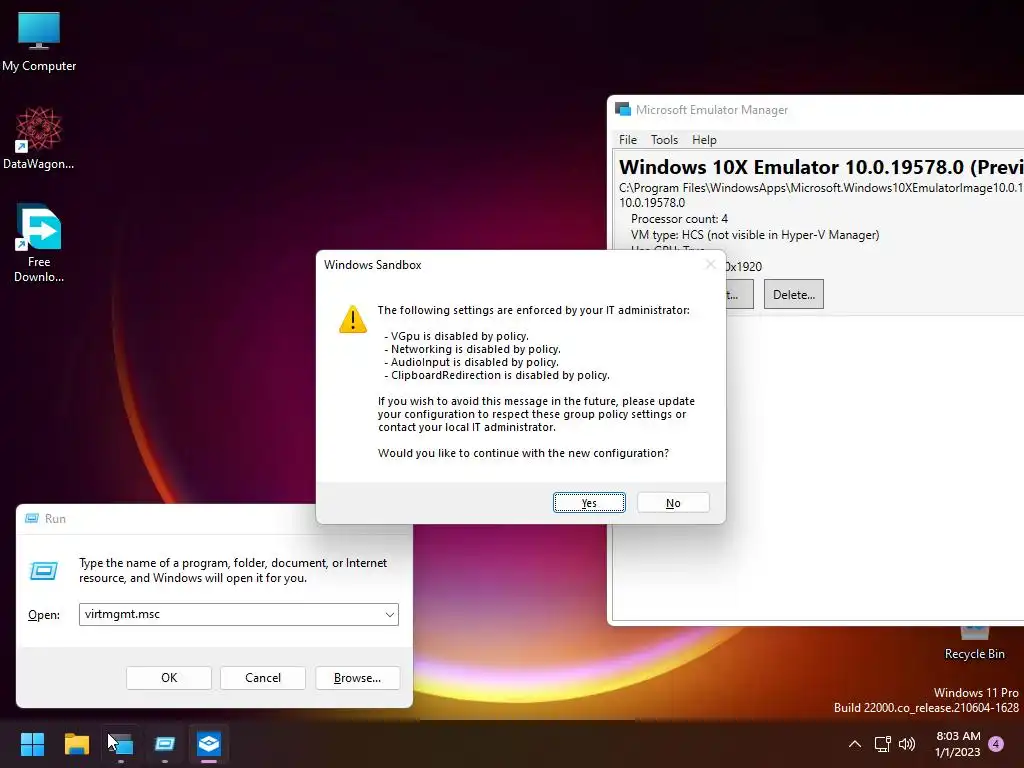Open the Tools menu in Emulator Manager

[664, 140]
